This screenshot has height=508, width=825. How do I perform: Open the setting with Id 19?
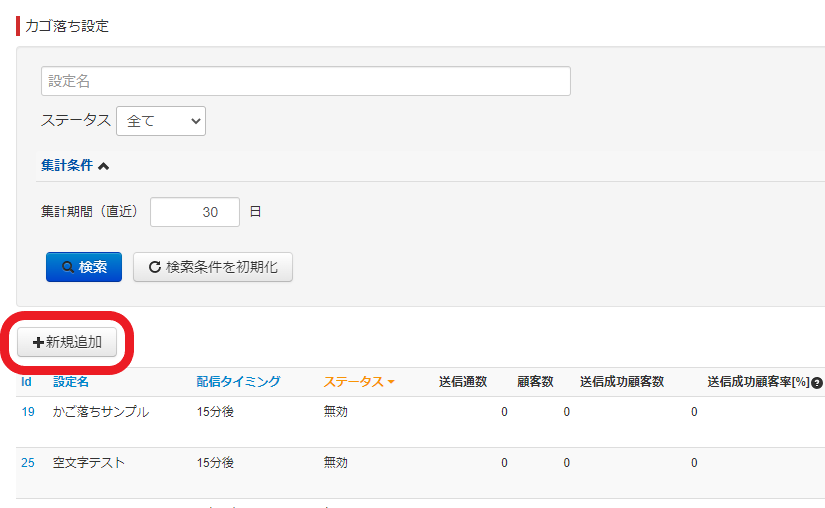[28, 412]
